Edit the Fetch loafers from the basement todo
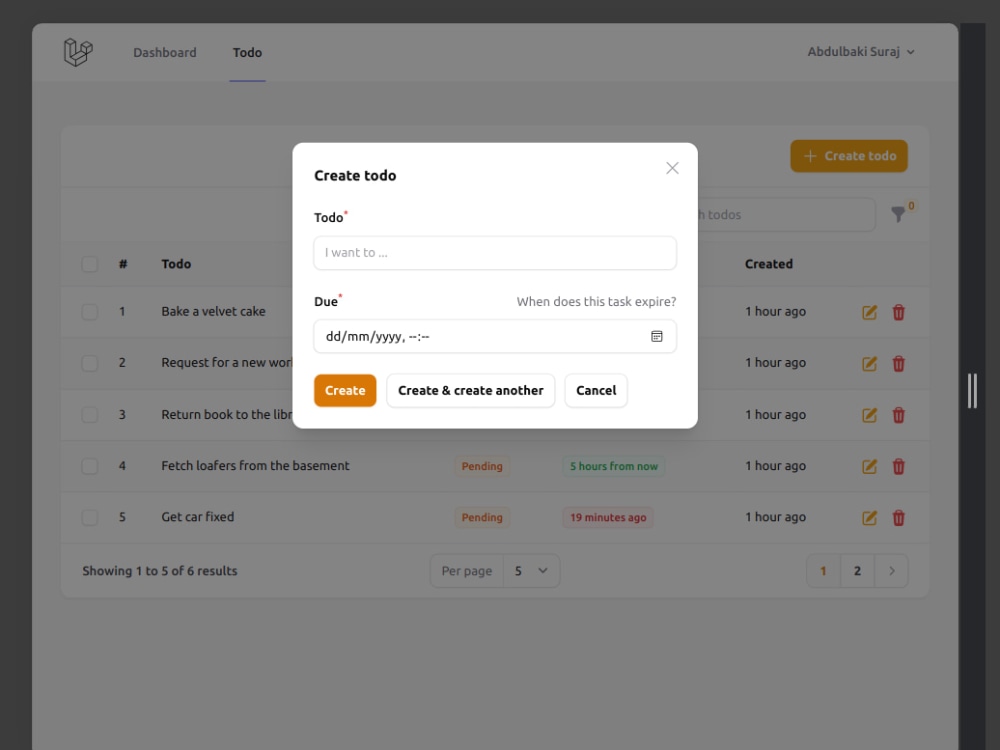This screenshot has width=1000, height=750. (869, 466)
